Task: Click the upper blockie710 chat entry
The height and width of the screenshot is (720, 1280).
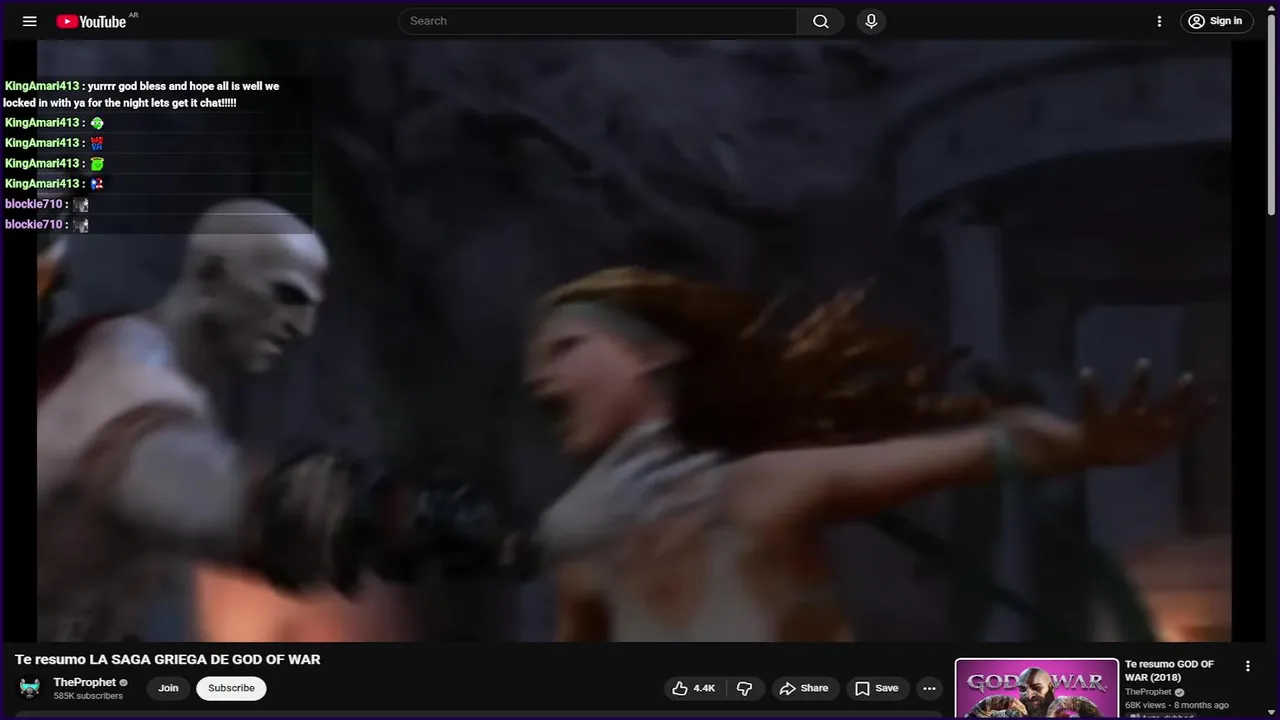Action: (47, 204)
